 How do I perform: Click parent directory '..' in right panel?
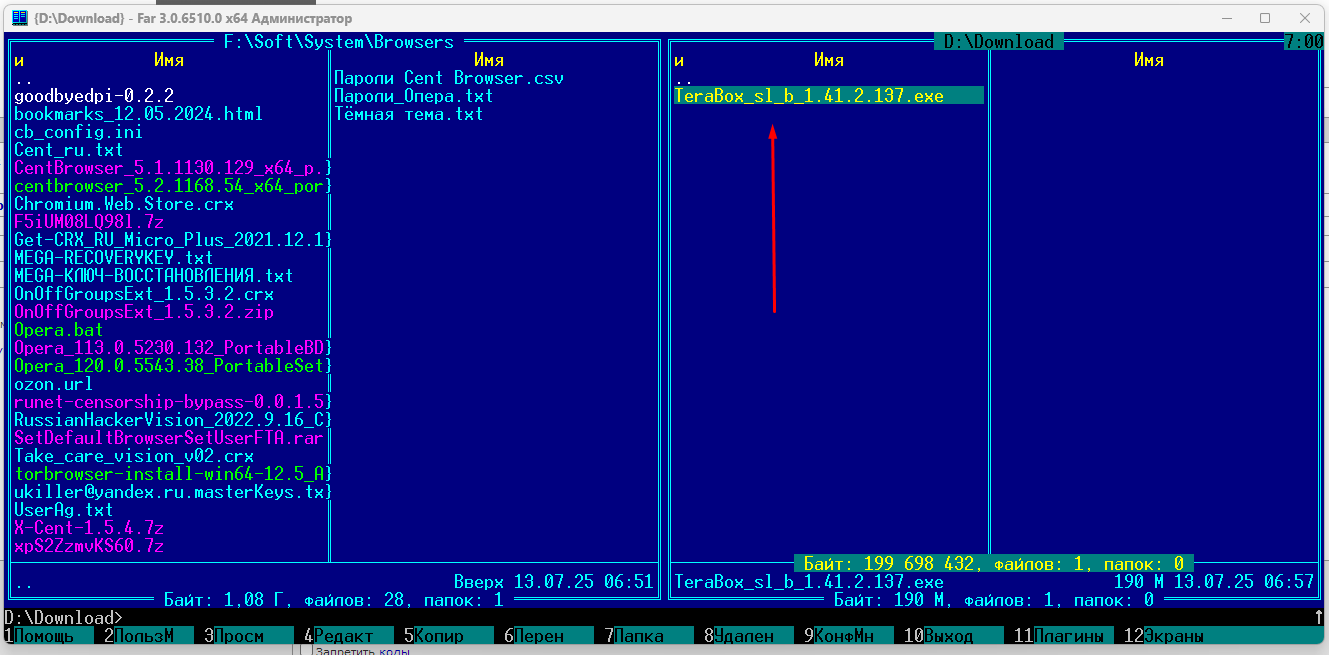pyautogui.click(x=684, y=78)
